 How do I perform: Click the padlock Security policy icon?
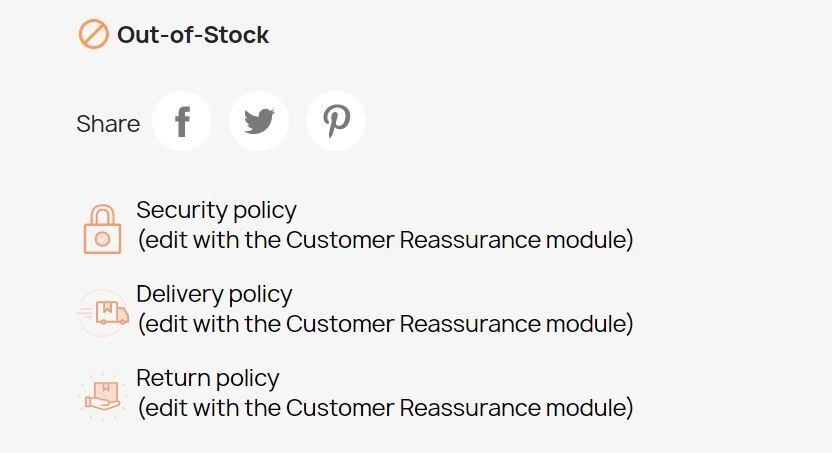102,230
